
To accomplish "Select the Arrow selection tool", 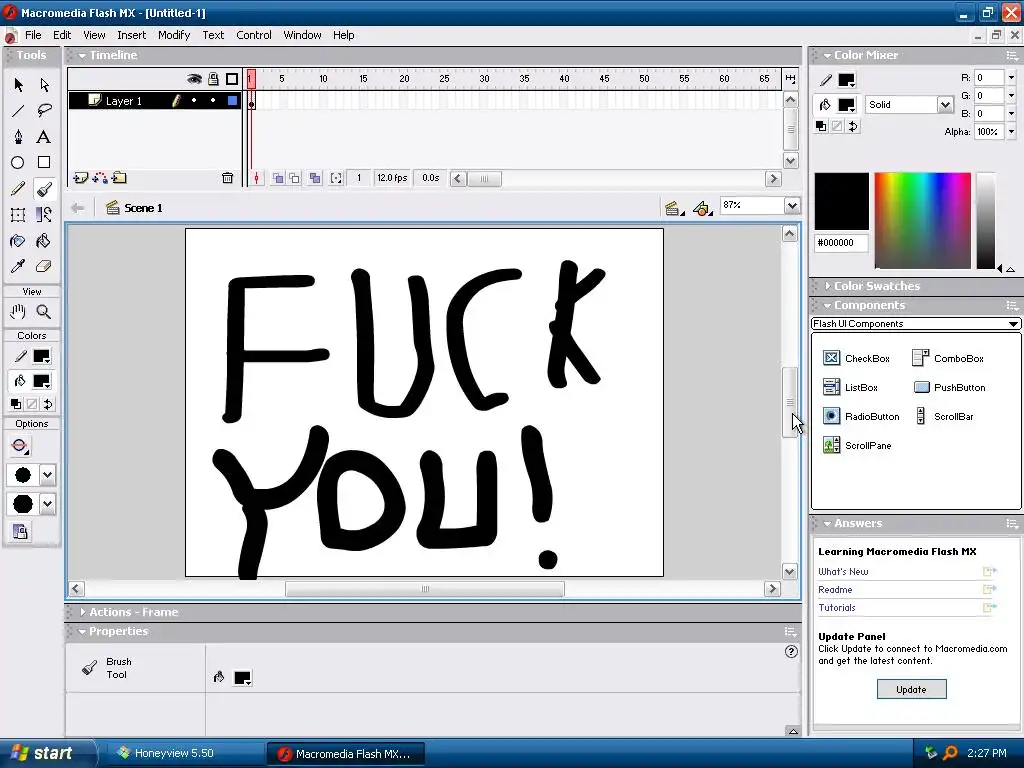I will [x=18, y=85].
